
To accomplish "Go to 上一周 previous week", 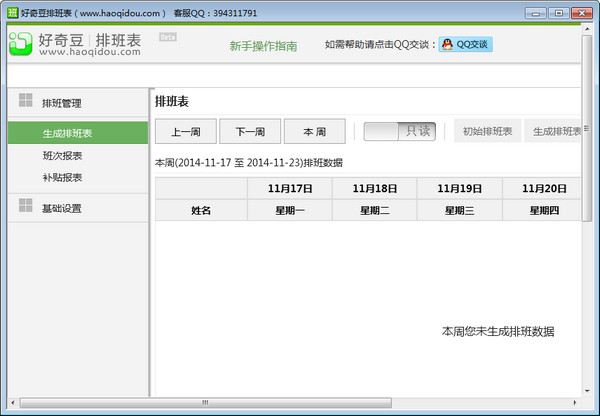I will coord(186,131).
